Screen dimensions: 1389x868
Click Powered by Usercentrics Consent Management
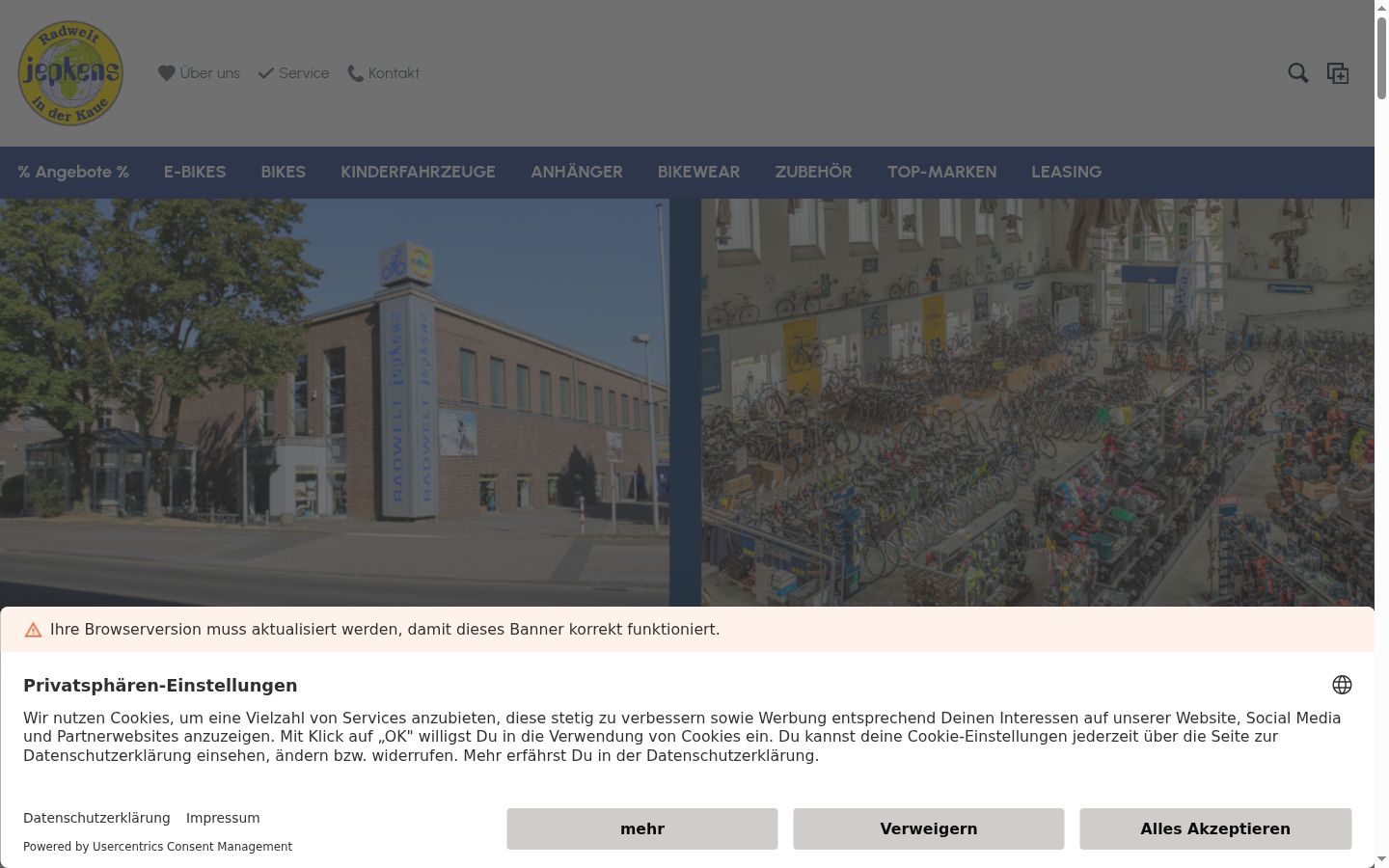point(157,847)
